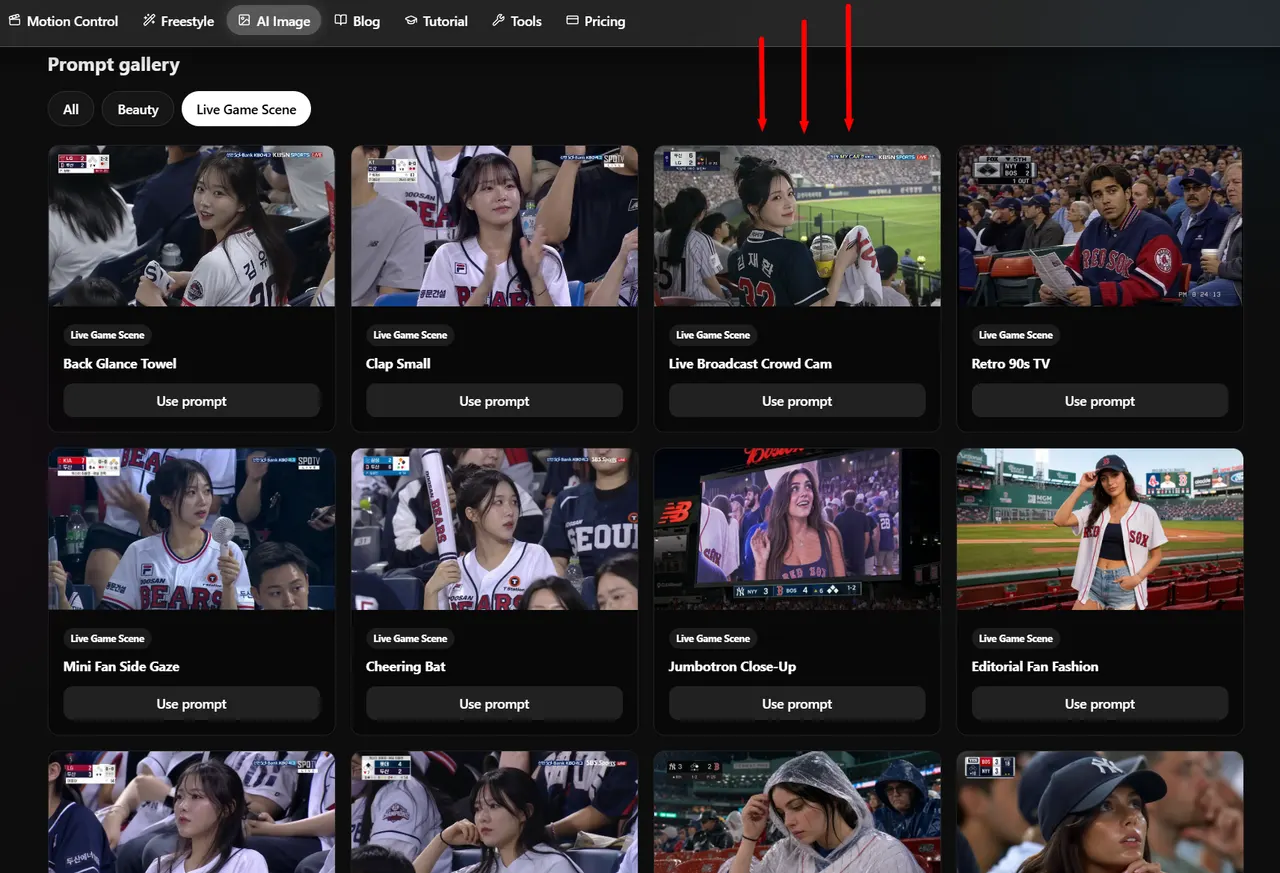Viewport: 1280px width, 873px height.
Task: Use the Editorial Fan Fashion prompt
Action: (x=1100, y=704)
